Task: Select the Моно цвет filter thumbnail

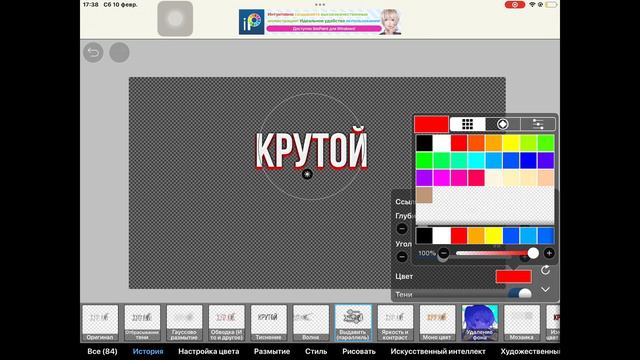Action: click(x=437, y=323)
